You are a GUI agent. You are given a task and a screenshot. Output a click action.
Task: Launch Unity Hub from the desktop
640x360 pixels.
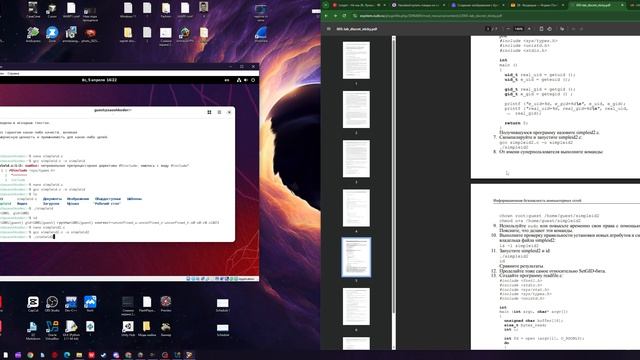[128, 329]
